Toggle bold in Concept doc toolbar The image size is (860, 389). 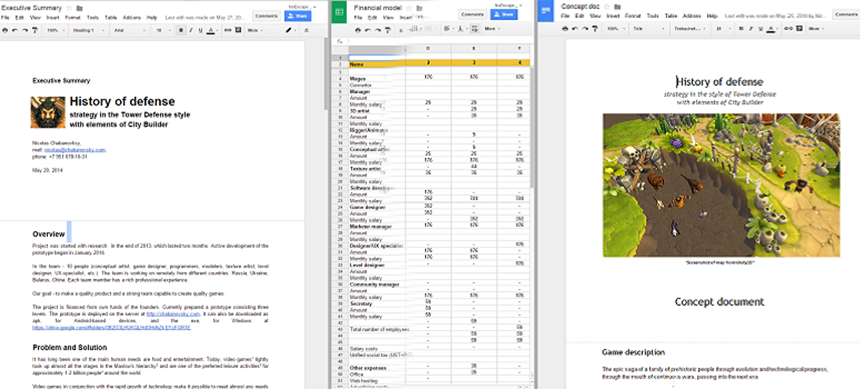[741, 29]
